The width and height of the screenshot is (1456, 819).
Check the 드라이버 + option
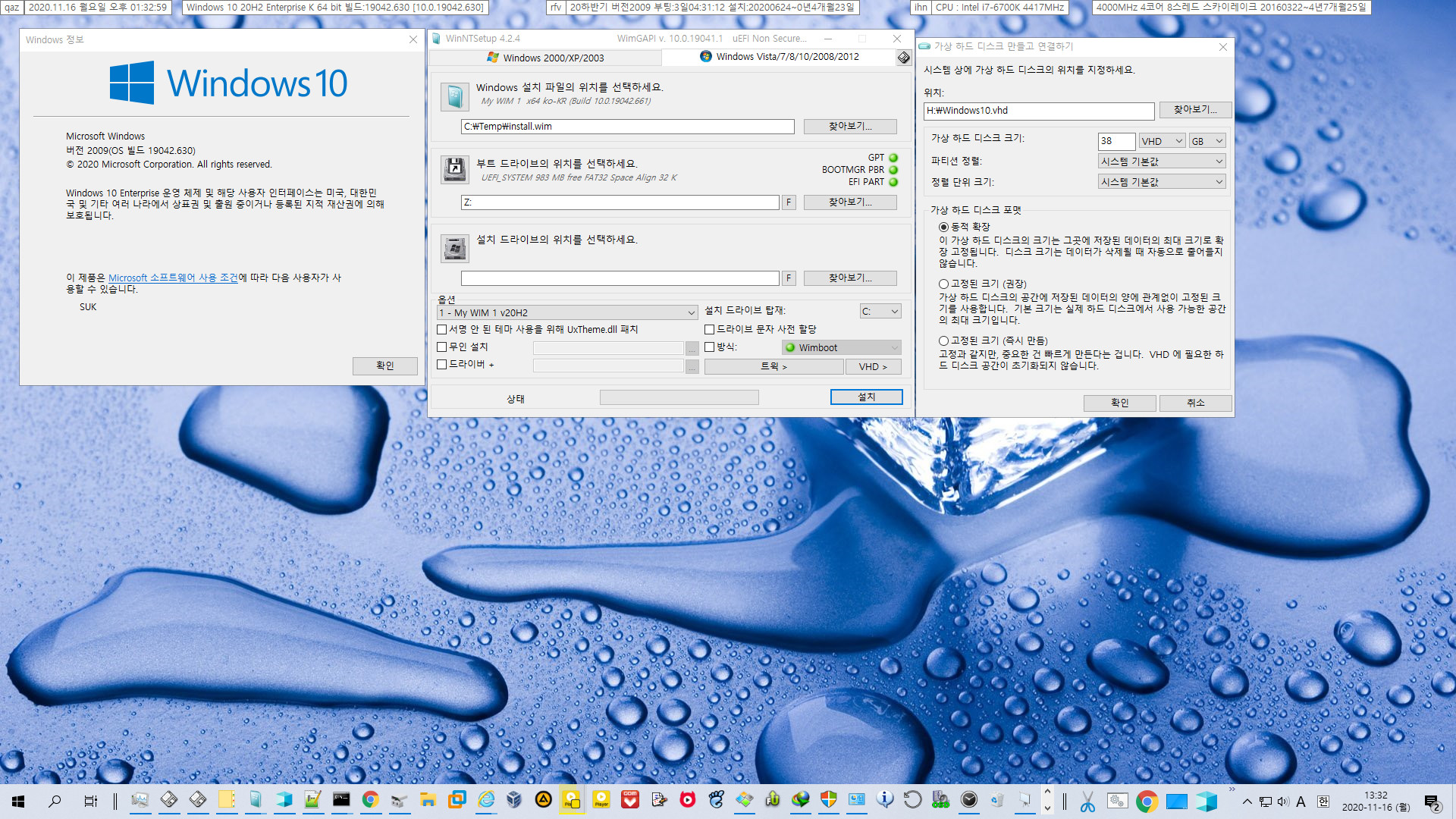441,365
